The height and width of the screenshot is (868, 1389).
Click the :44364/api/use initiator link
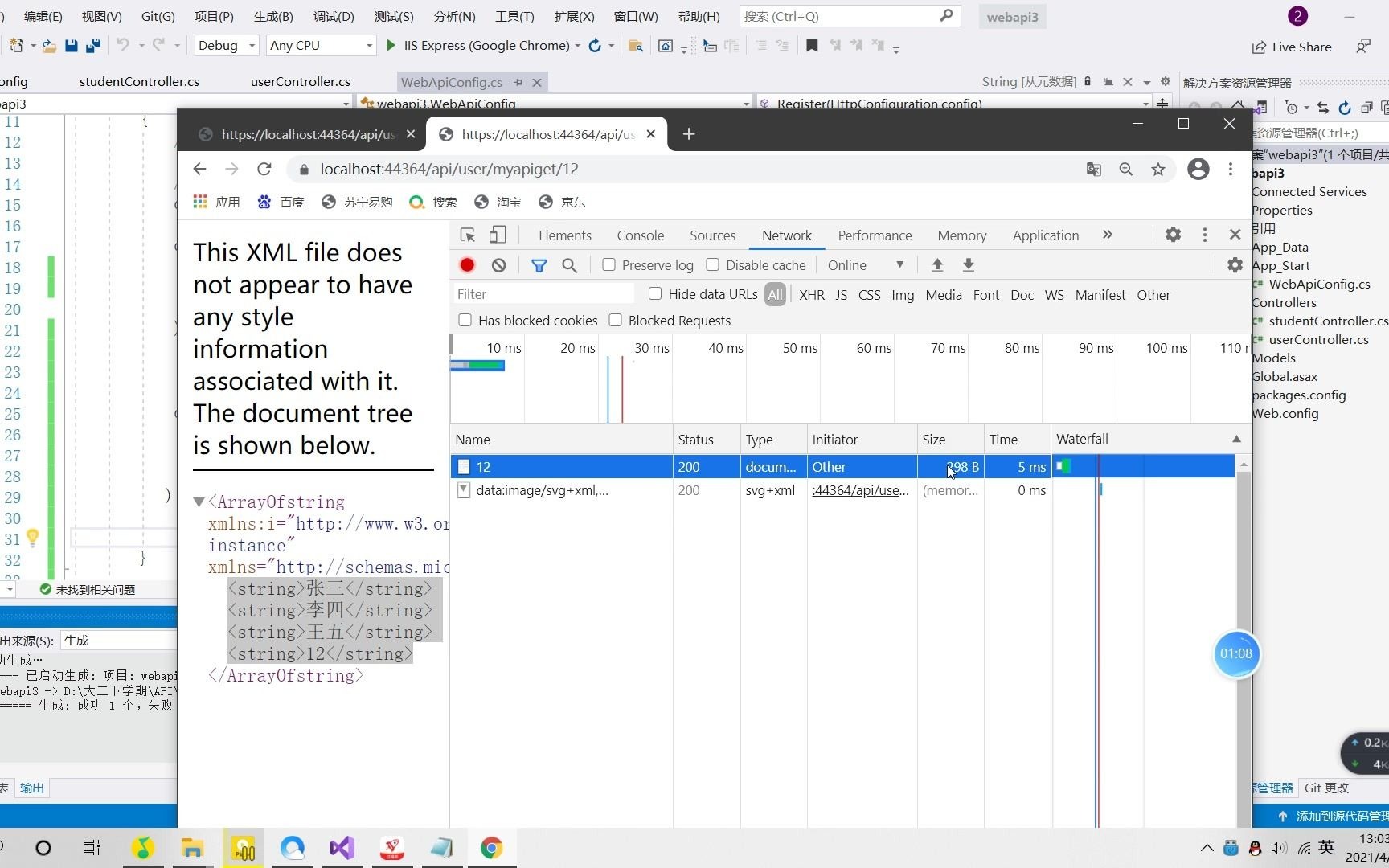pos(860,490)
